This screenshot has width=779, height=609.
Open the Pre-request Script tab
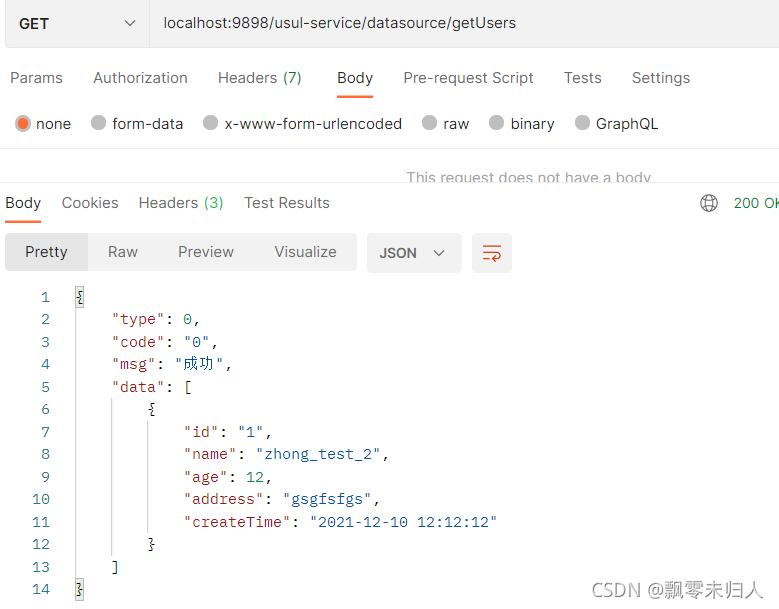pyautogui.click(x=468, y=78)
